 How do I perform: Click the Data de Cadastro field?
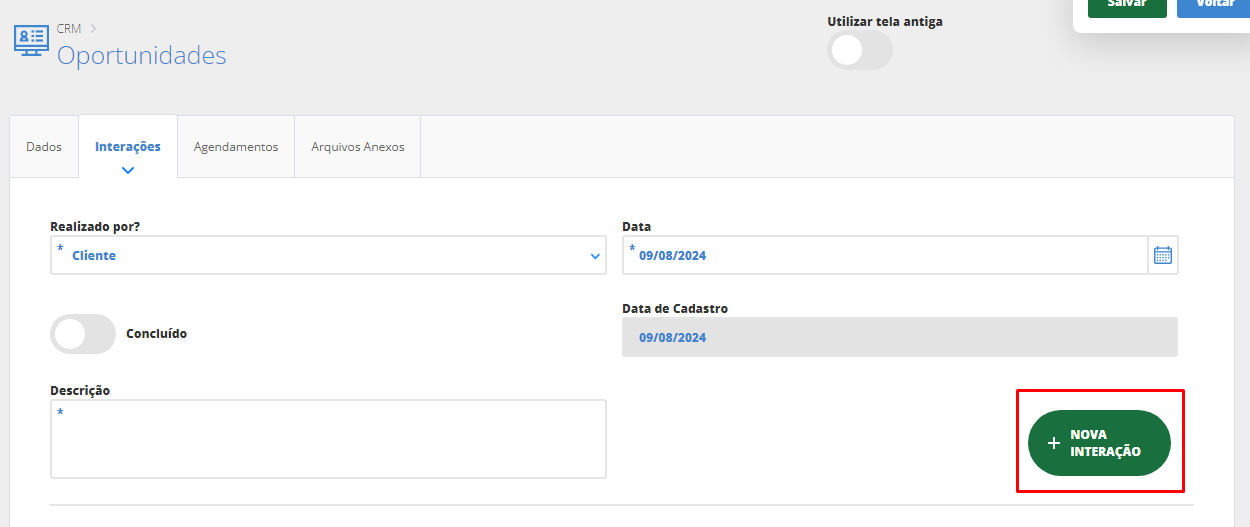click(900, 337)
